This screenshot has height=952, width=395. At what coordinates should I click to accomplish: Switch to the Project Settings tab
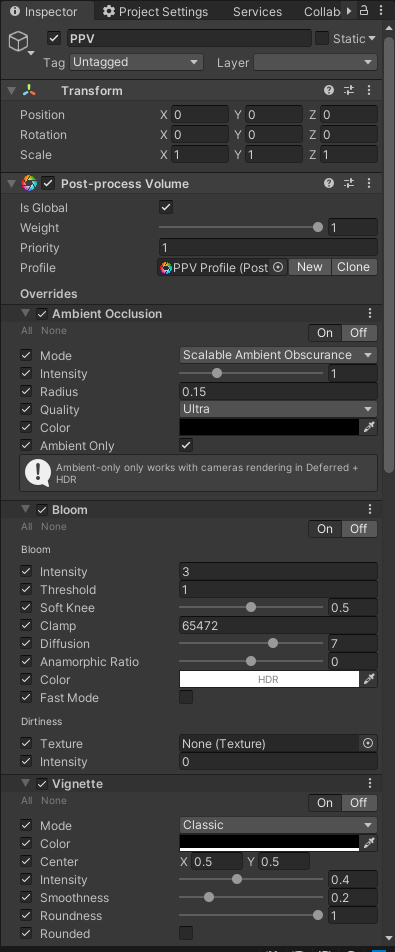tap(155, 11)
